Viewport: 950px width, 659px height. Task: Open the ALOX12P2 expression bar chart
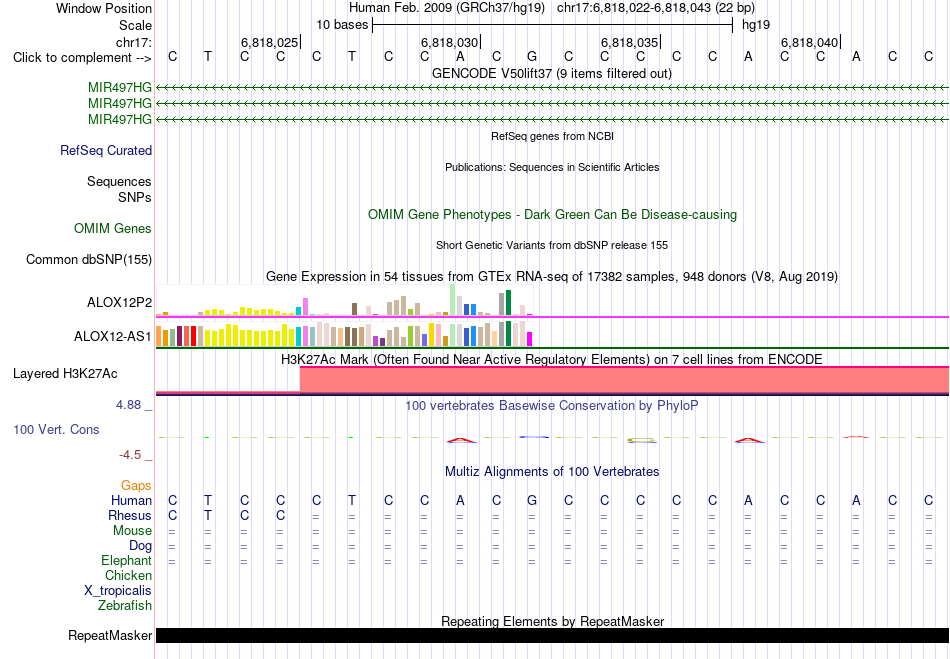(x=344, y=300)
